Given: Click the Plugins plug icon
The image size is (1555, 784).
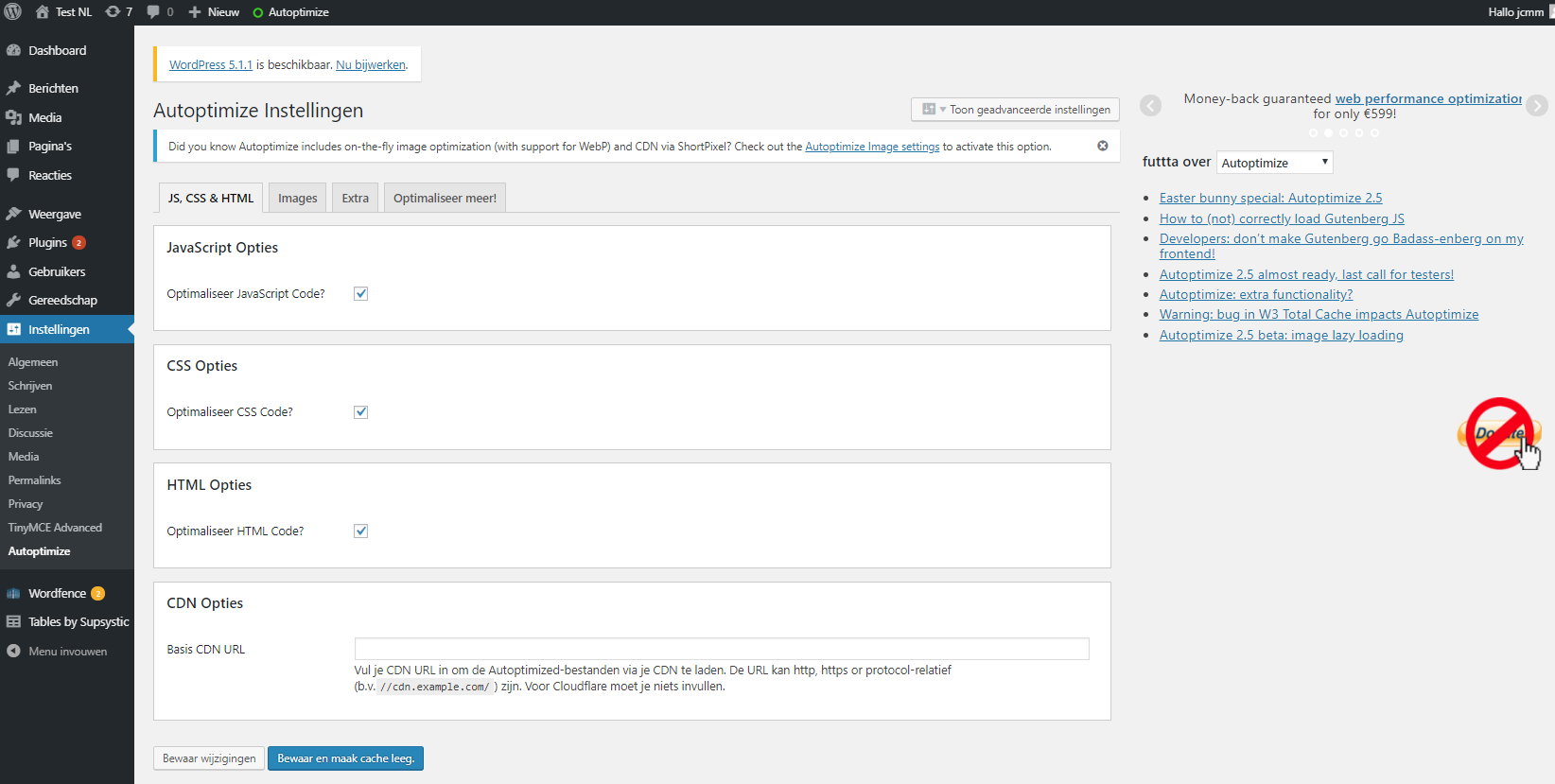Looking at the screenshot, I should (x=13, y=242).
